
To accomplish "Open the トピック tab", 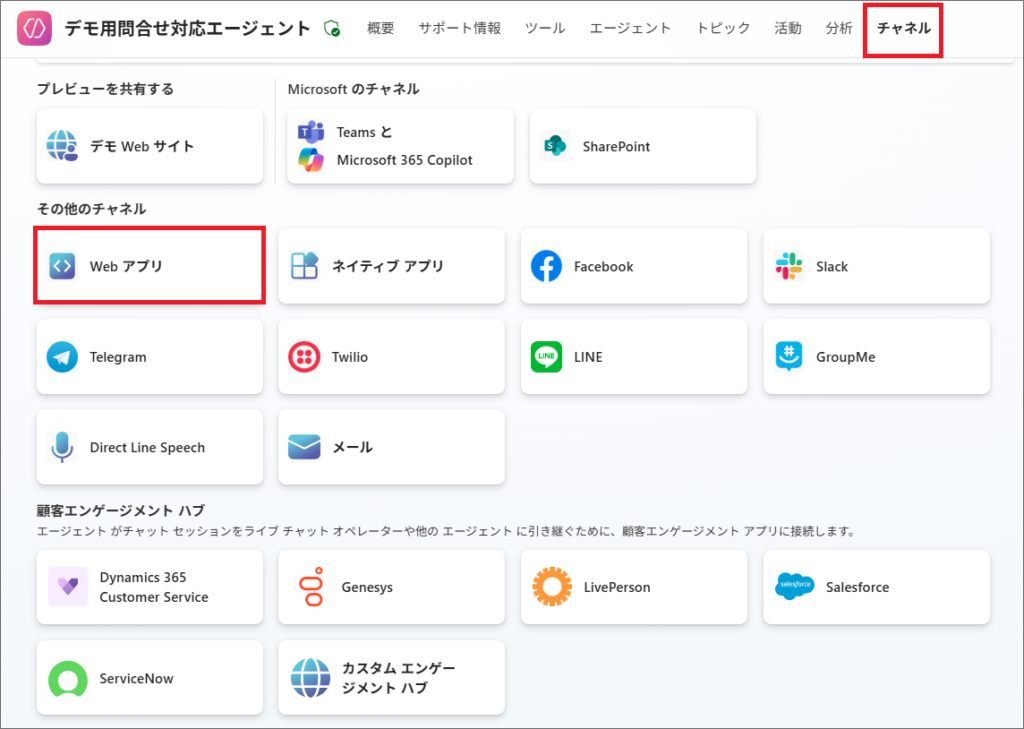I will [723, 28].
